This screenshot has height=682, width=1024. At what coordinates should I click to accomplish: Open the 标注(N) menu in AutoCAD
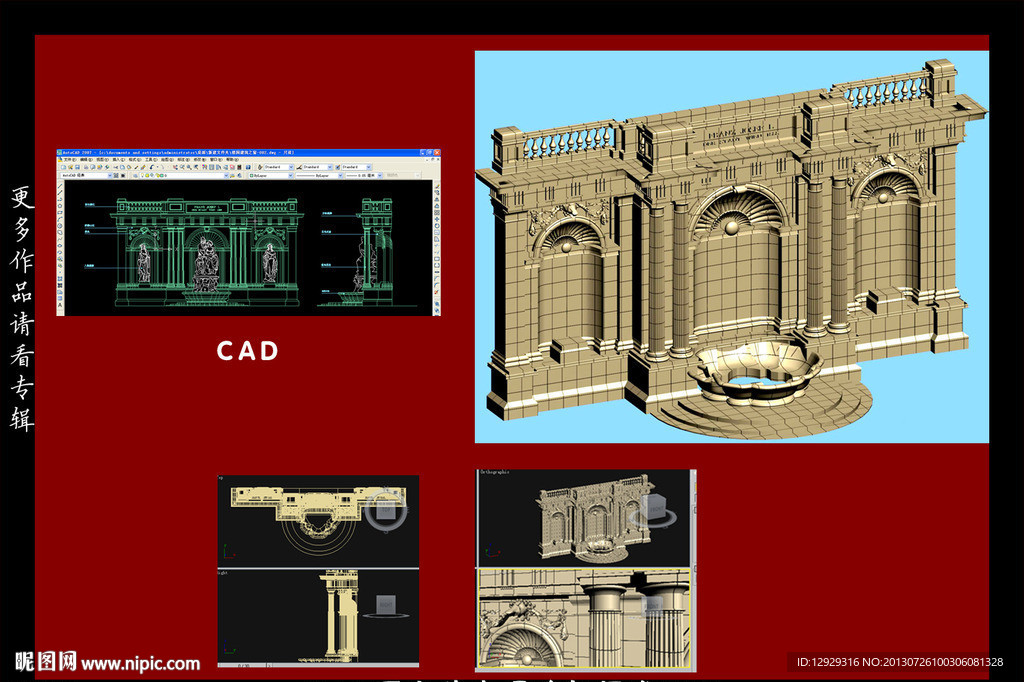click(x=184, y=160)
